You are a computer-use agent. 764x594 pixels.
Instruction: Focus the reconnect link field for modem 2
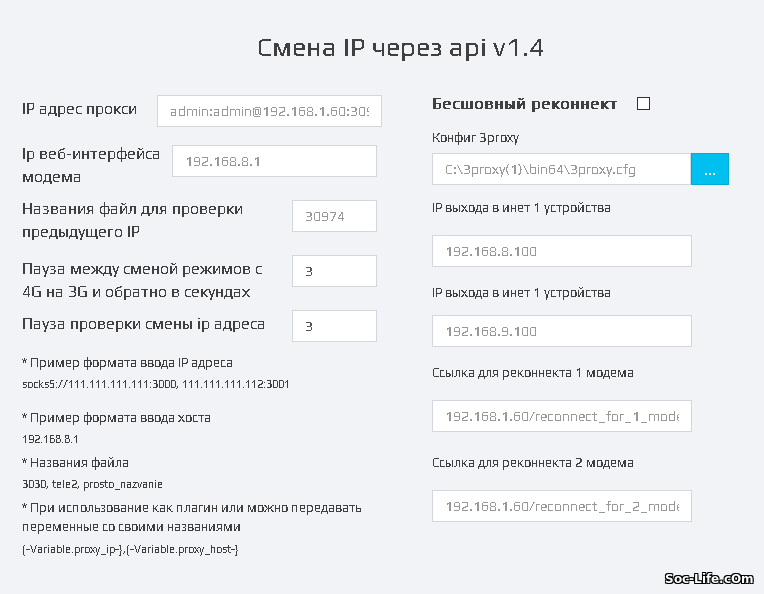[x=561, y=506]
